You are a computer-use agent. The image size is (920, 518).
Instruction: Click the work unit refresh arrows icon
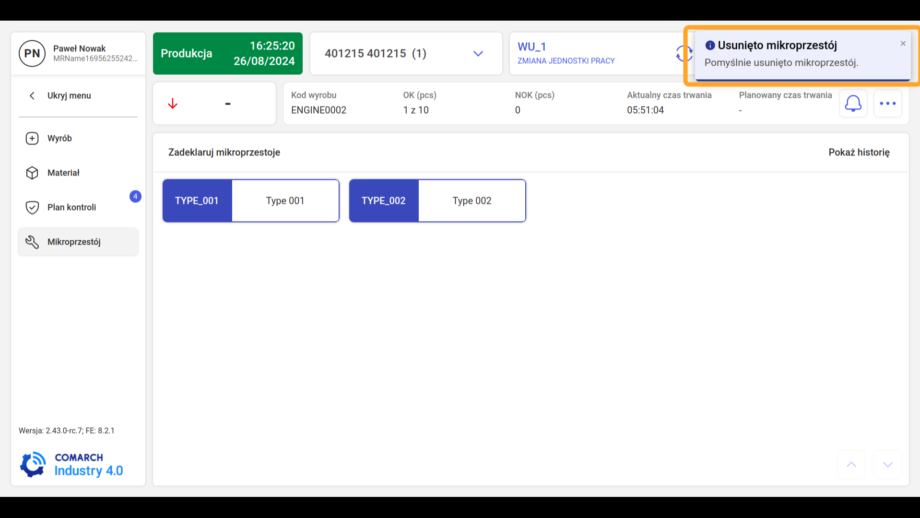(683, 53)
